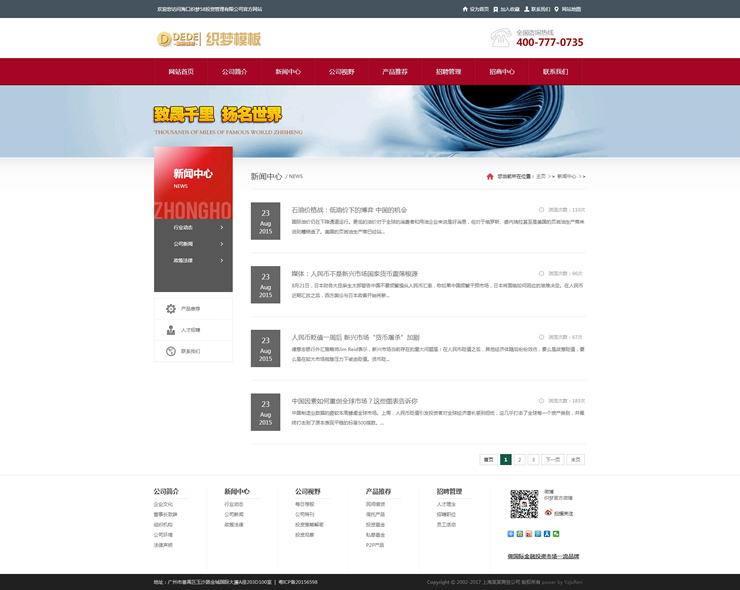This screenshot has height=590, width=740.
Task: Click the bookmark icon for 加入收藏
Action: pos(494,9)
